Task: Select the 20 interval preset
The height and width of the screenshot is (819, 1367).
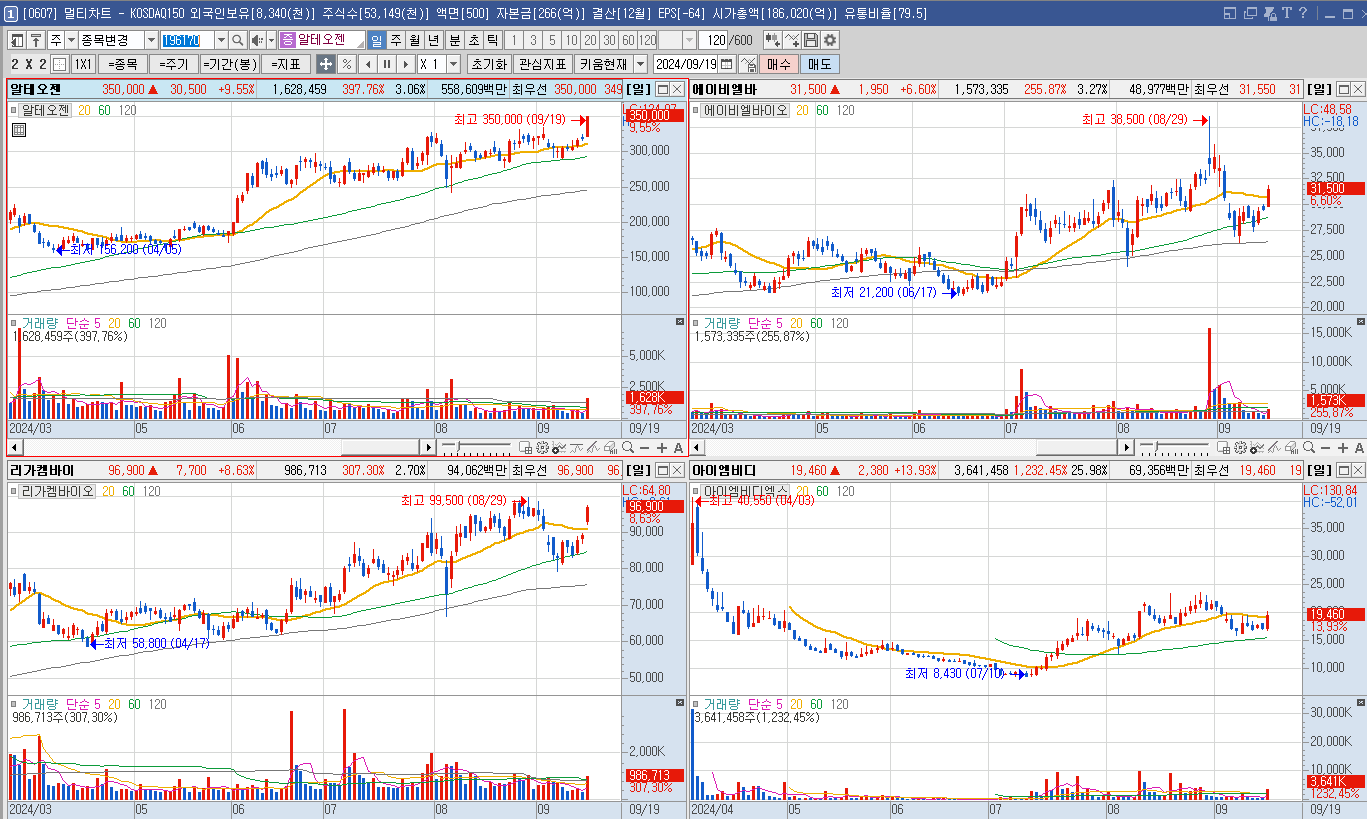Action: [590, 40]
